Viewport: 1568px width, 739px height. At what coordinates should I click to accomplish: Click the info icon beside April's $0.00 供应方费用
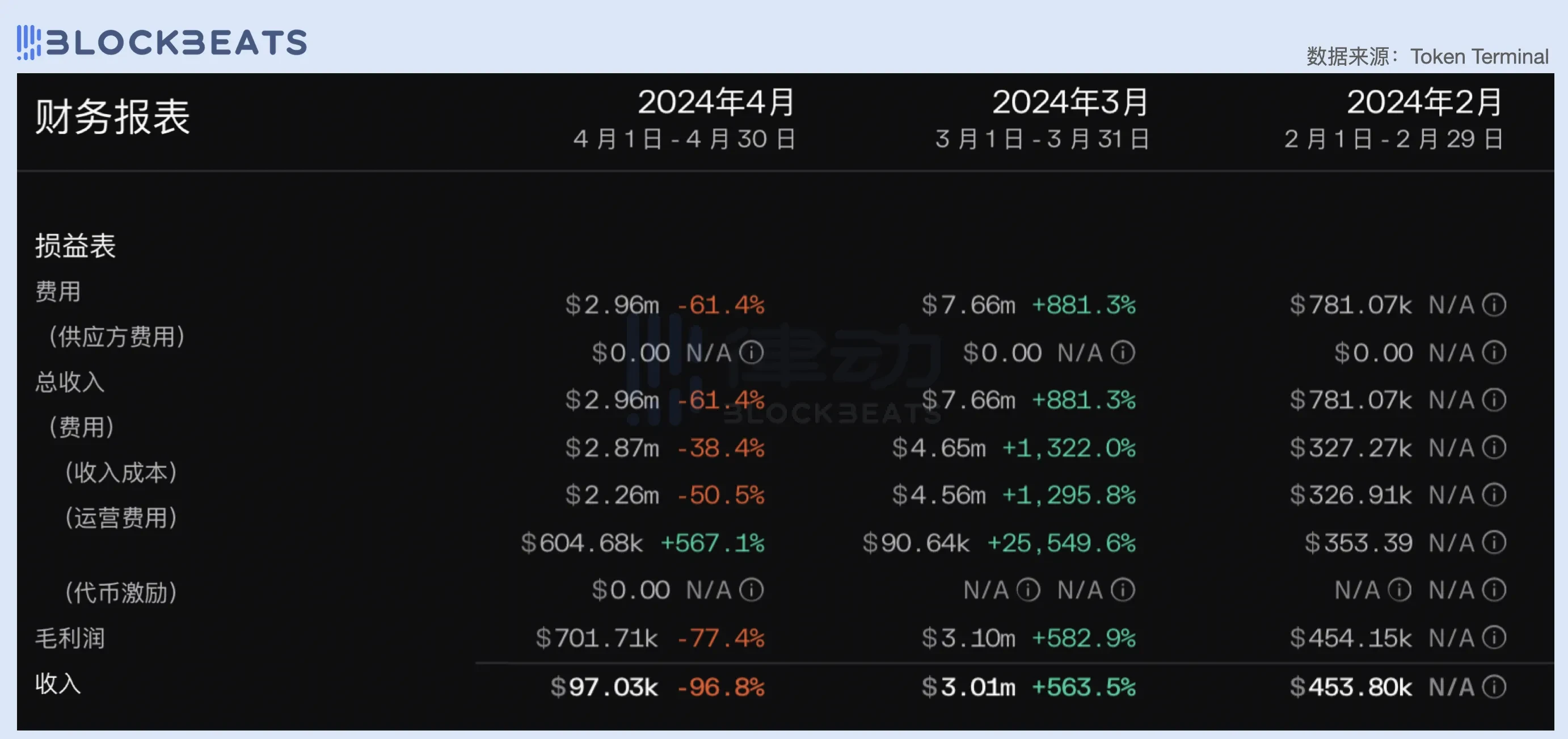click(x=752, y=352)
